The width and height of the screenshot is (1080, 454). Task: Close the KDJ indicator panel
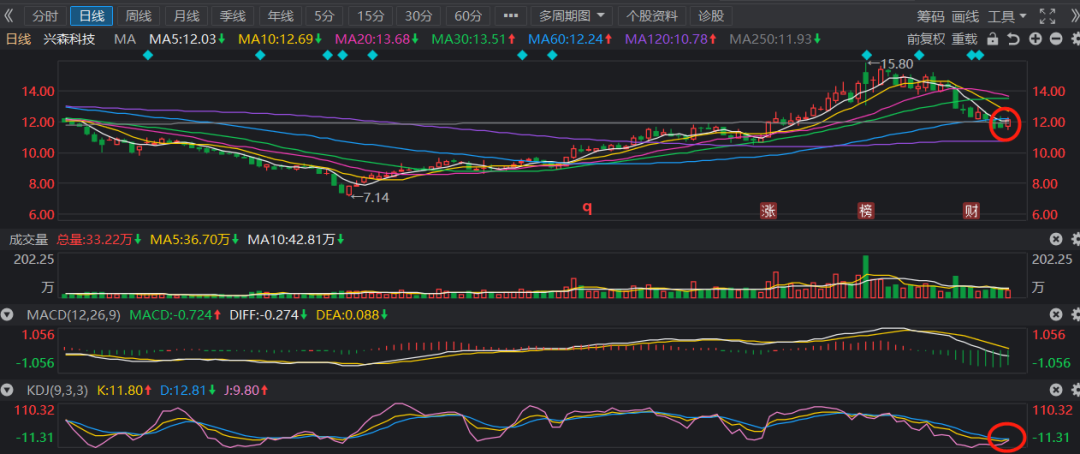(x=1055, y=388)
